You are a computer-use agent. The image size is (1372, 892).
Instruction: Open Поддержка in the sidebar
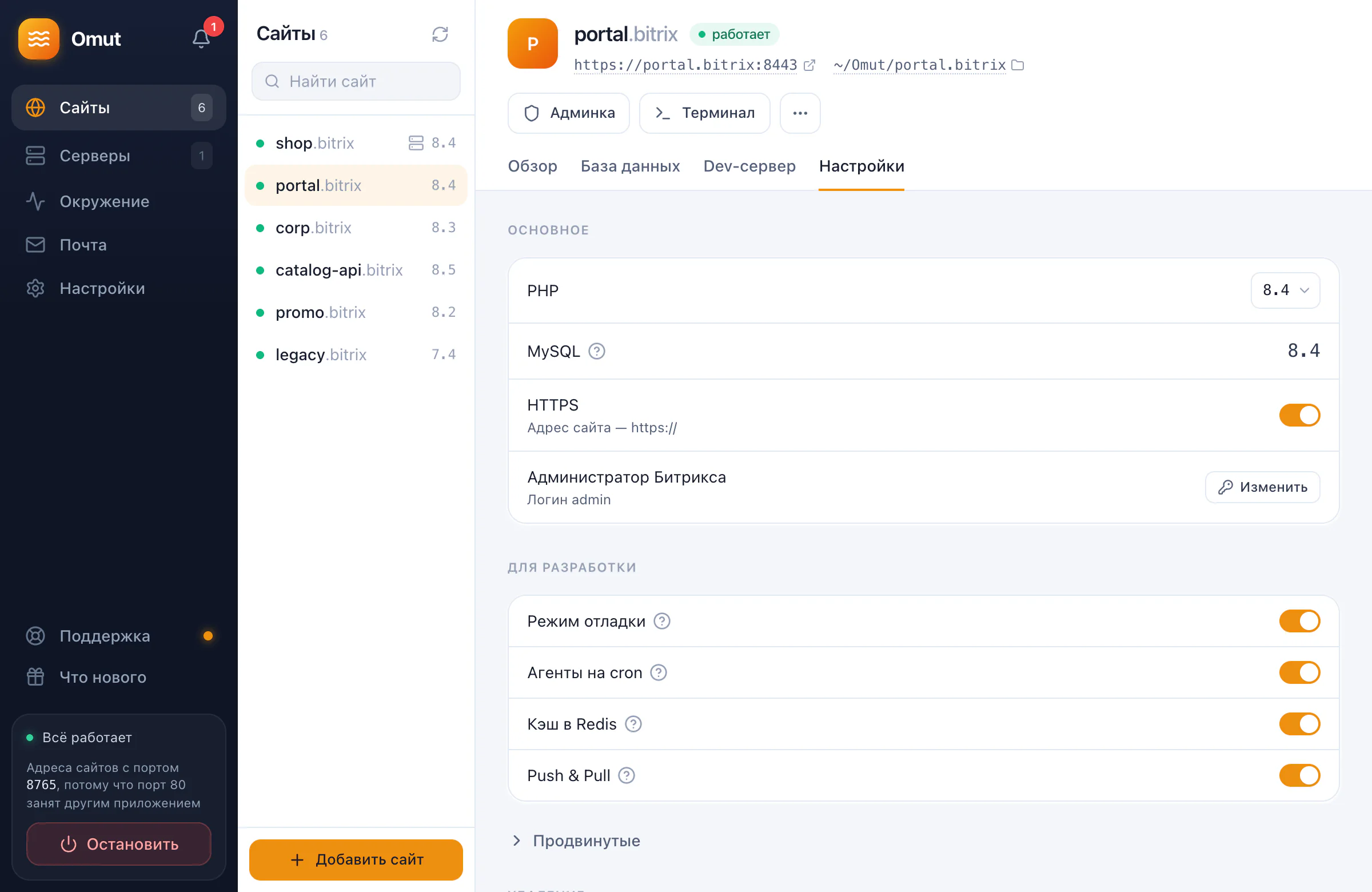pos(118,635)
